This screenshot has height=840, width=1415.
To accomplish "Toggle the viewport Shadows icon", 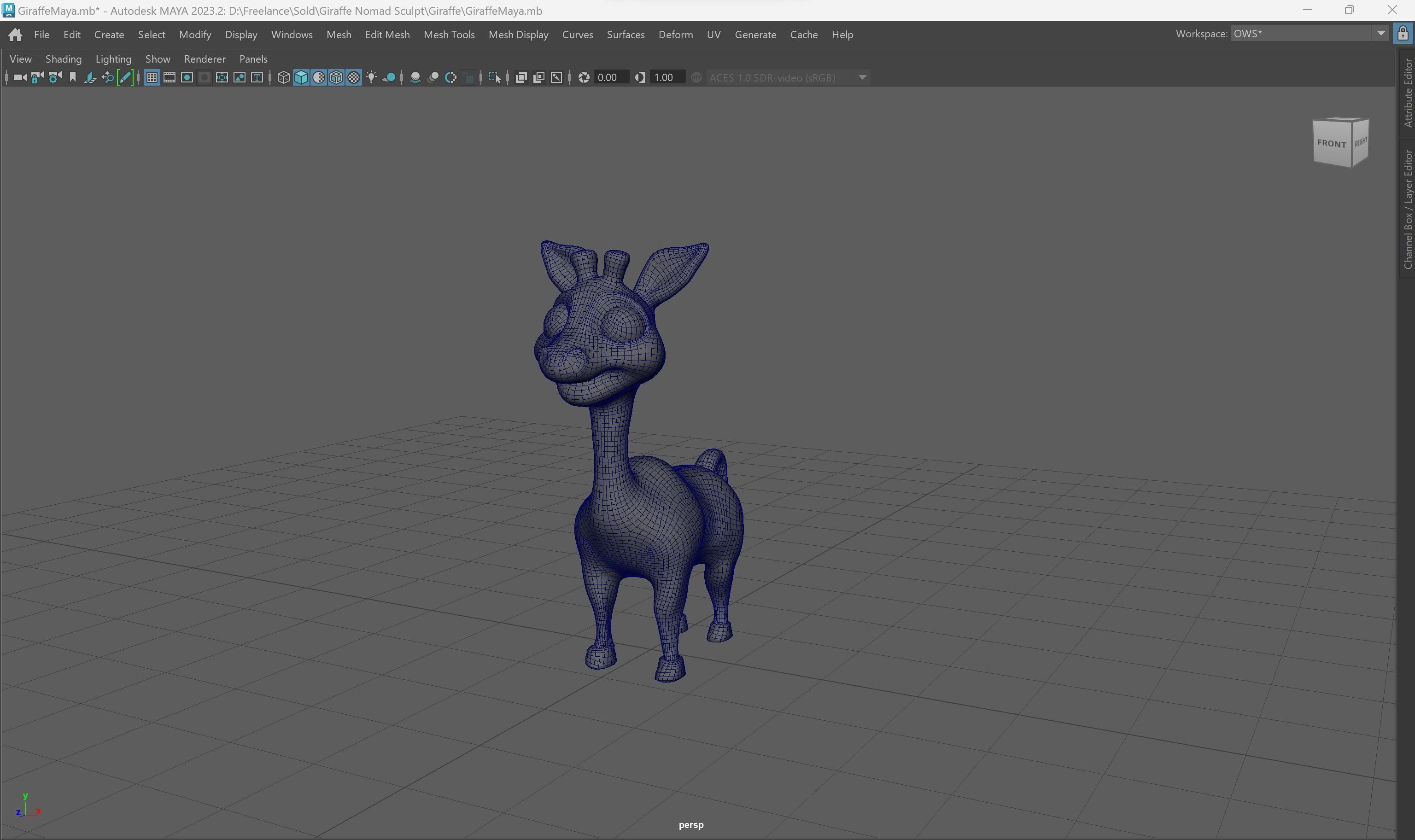I will tap(389, 77).
